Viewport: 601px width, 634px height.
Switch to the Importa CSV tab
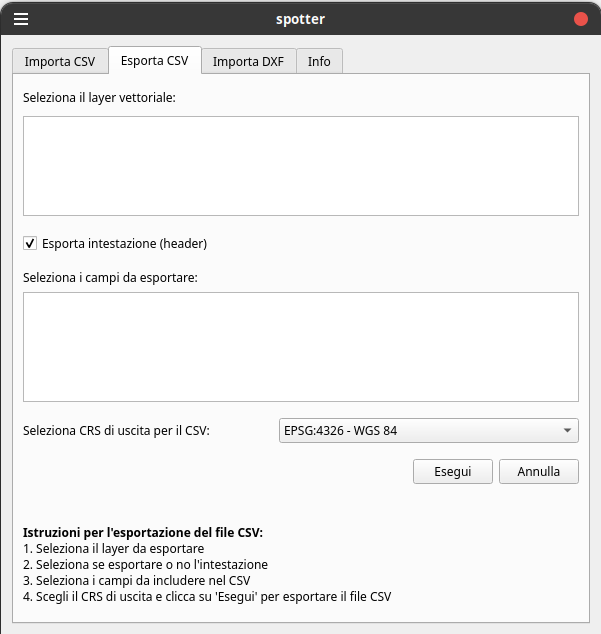point(60,61)
